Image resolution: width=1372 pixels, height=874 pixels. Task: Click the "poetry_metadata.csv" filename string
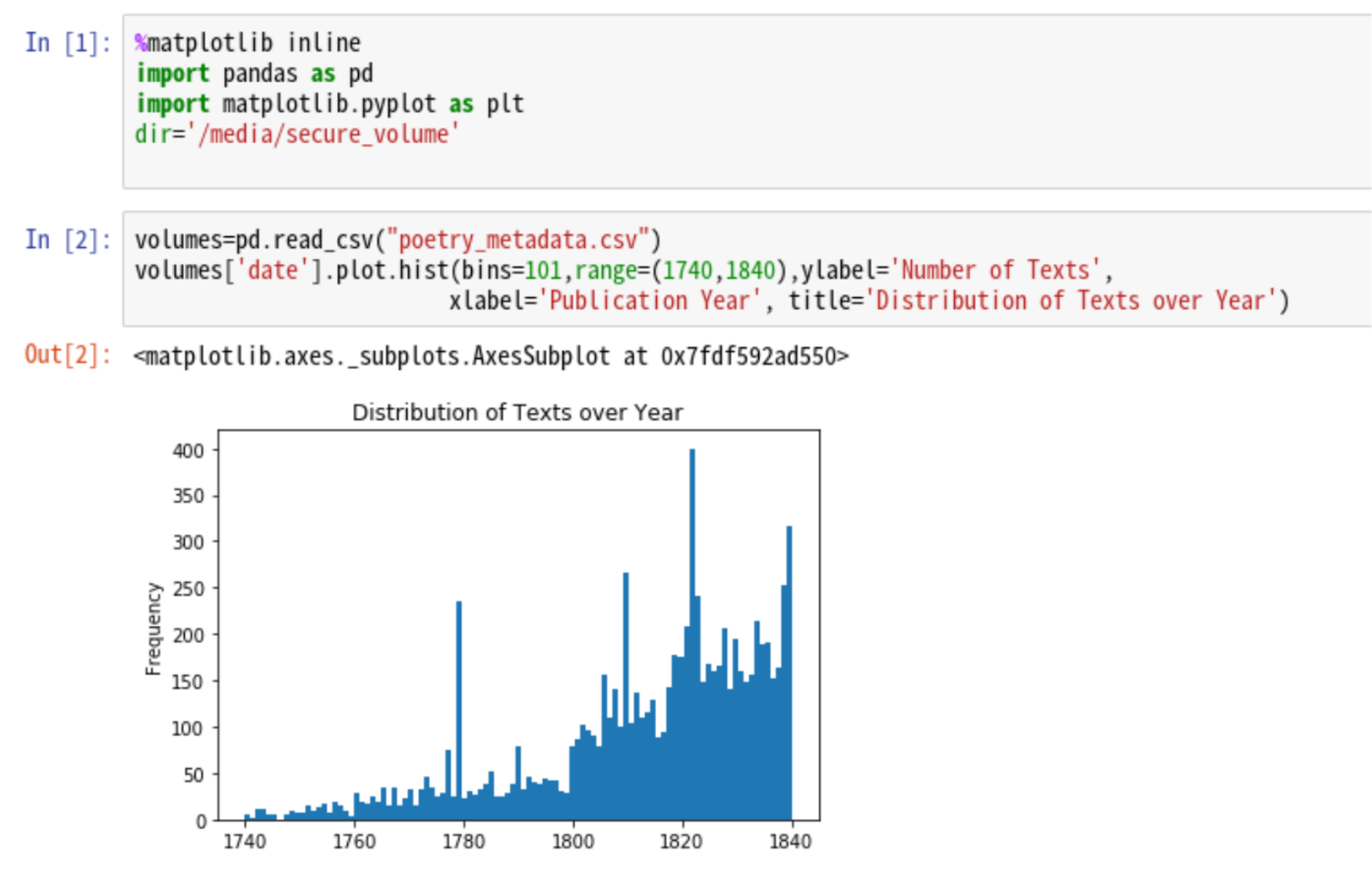coord(518,241)
